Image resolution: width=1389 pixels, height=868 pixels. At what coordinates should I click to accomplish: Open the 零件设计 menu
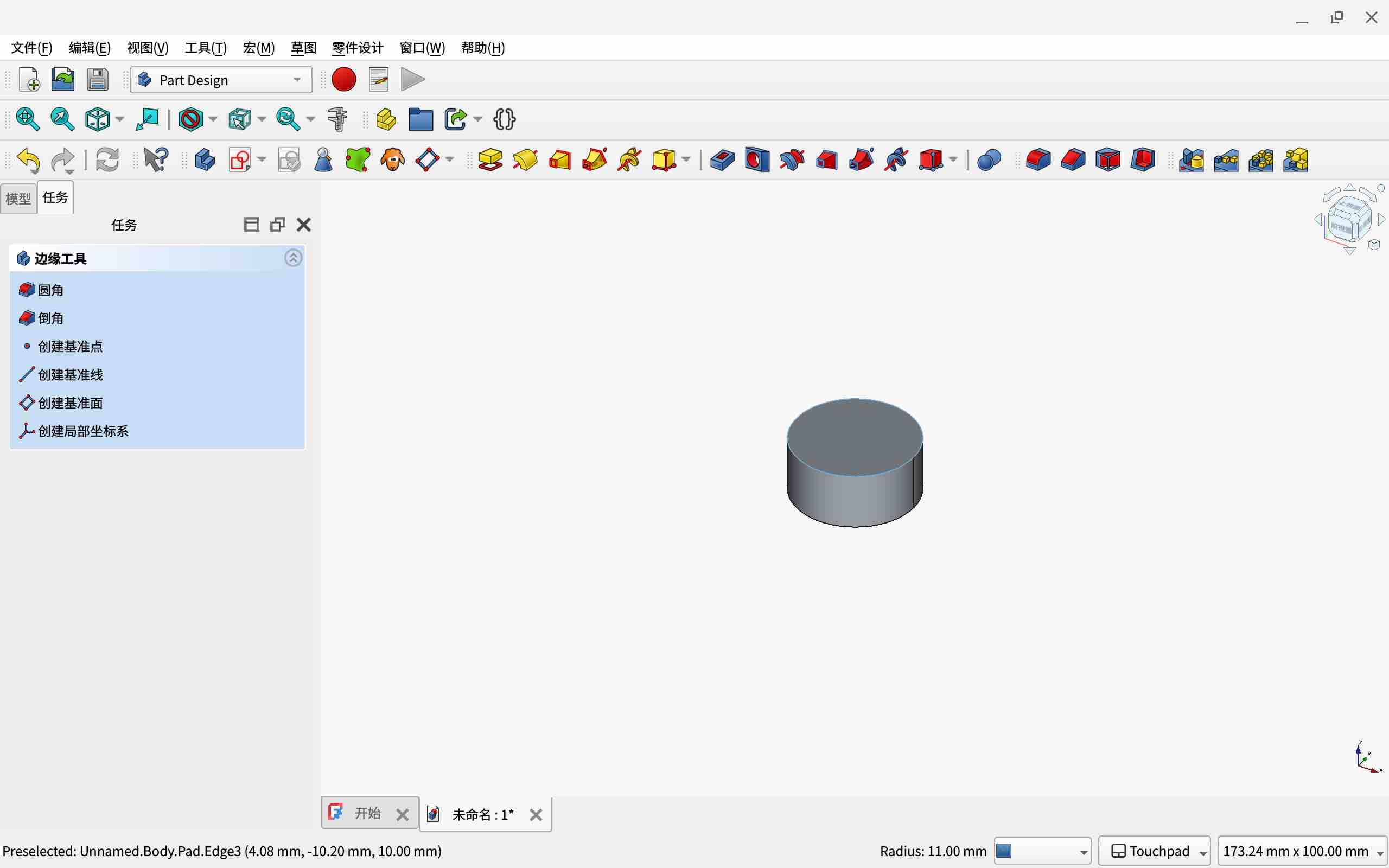coord(357,48)
